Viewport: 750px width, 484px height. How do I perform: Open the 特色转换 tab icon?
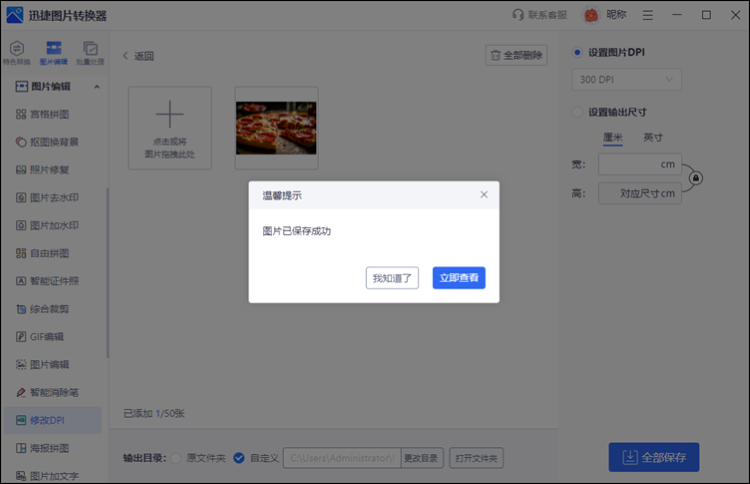point(17,48)
